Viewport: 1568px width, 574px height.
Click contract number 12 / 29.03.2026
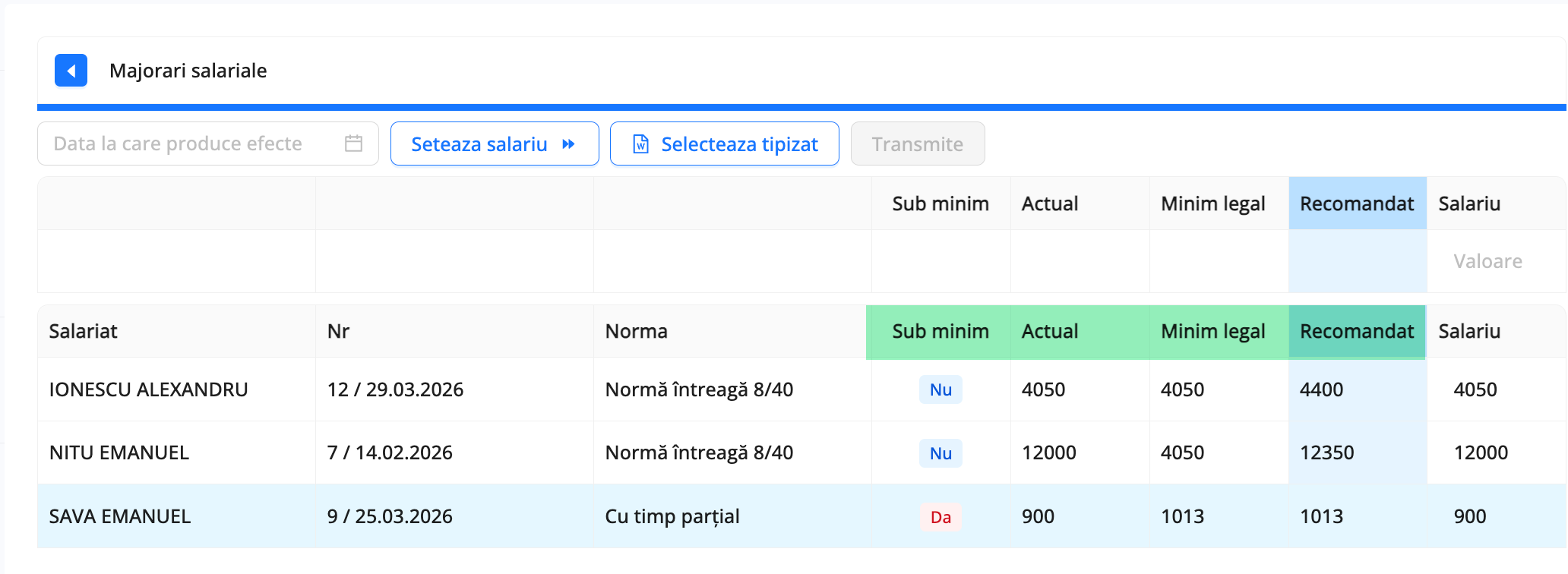tap(395, 389)
